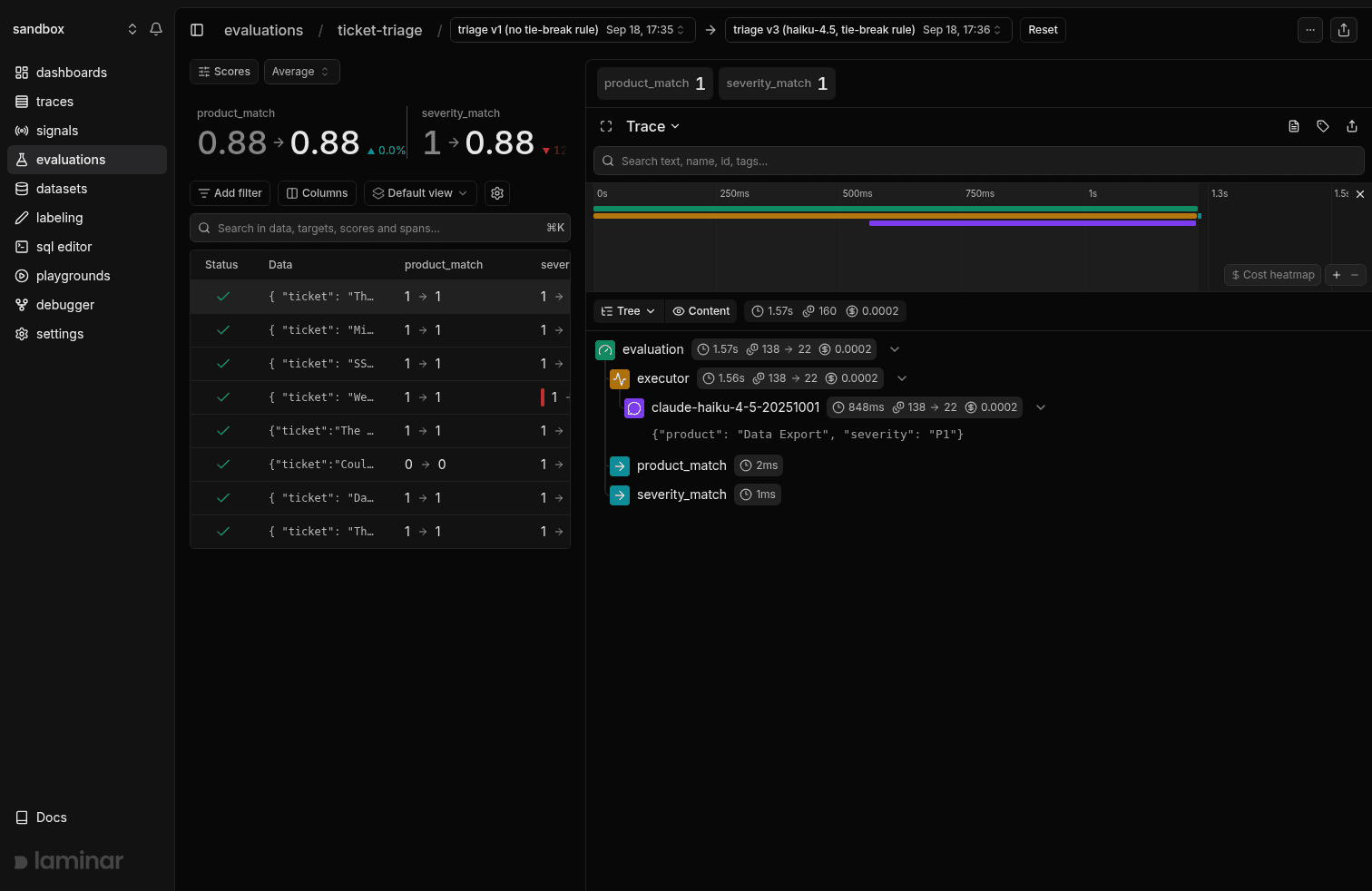
Task: Click Add filter button
Action: tap(230, 193)
